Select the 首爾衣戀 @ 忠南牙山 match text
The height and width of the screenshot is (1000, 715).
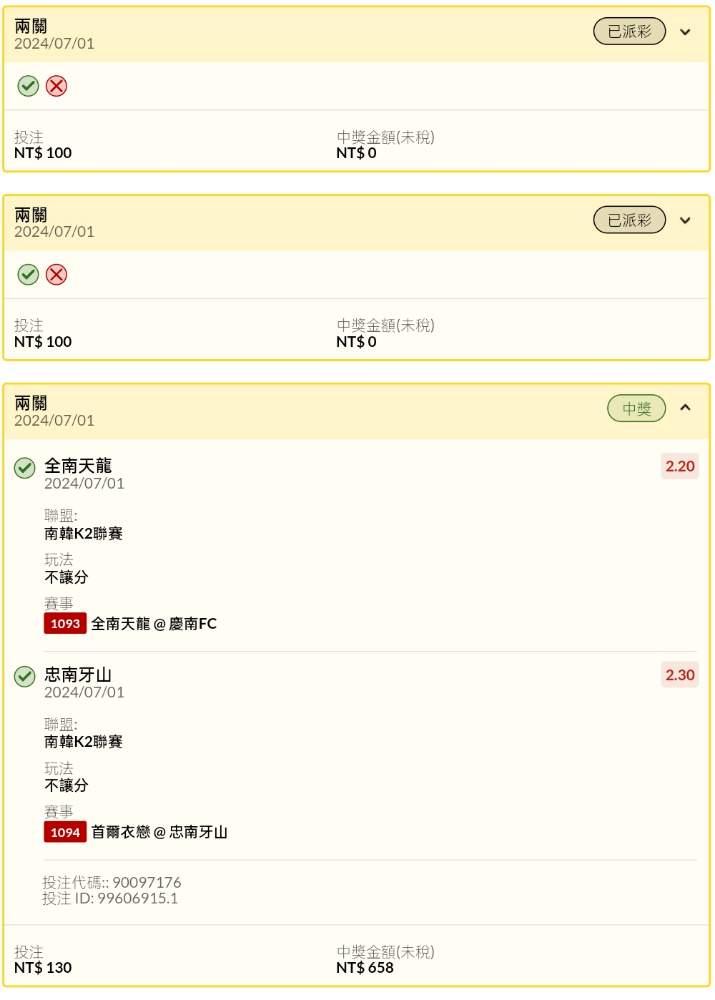(160, 832)
